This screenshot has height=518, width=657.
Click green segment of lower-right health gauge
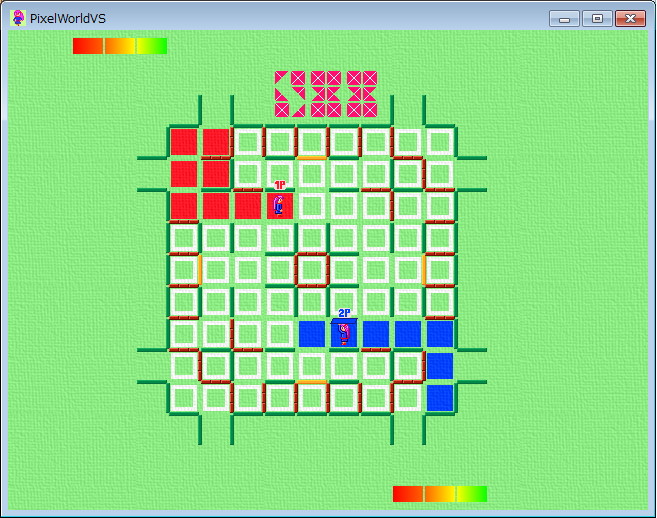pyautogui.click(x=472, y=494)
